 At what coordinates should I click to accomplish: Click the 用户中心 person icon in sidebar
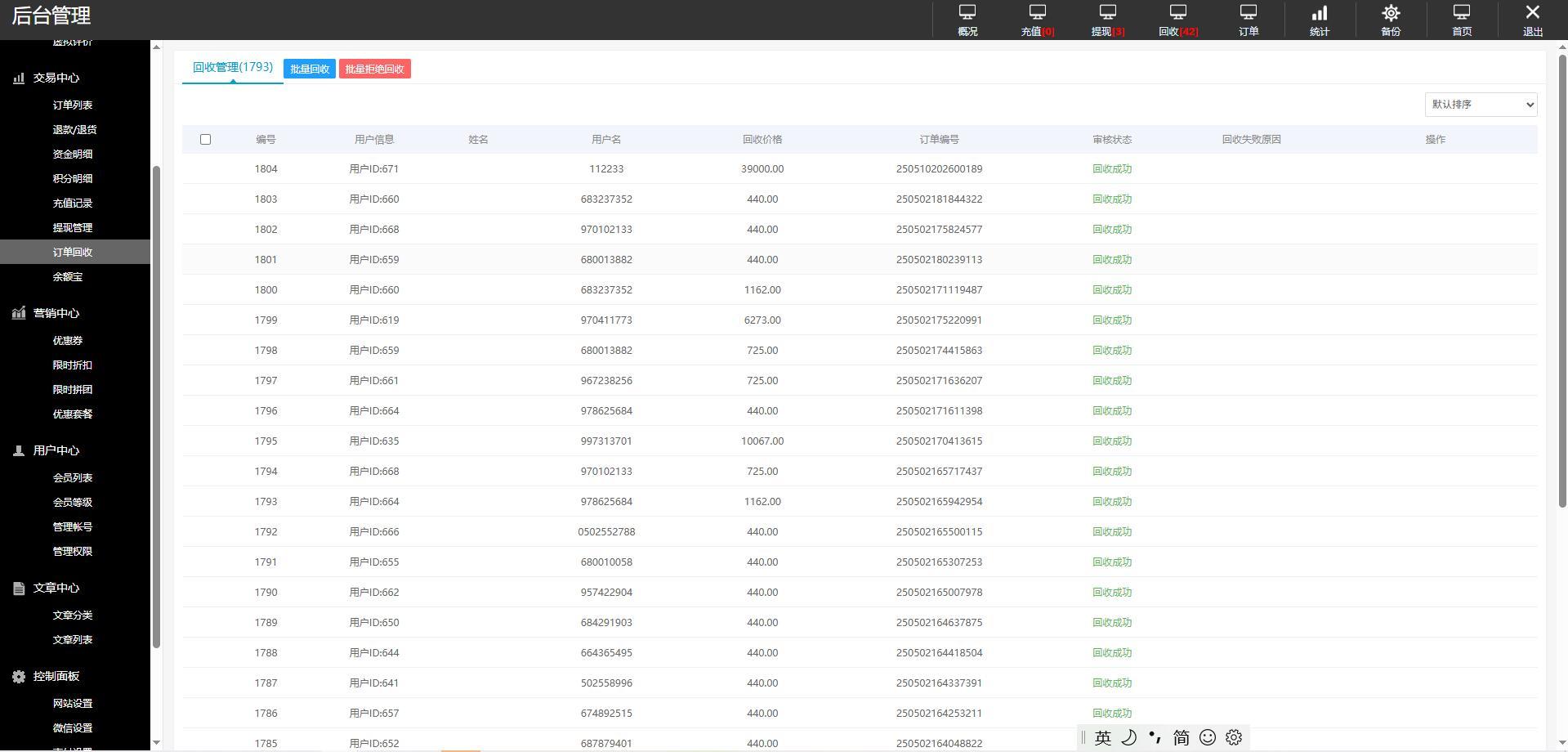tap(19, 450)
